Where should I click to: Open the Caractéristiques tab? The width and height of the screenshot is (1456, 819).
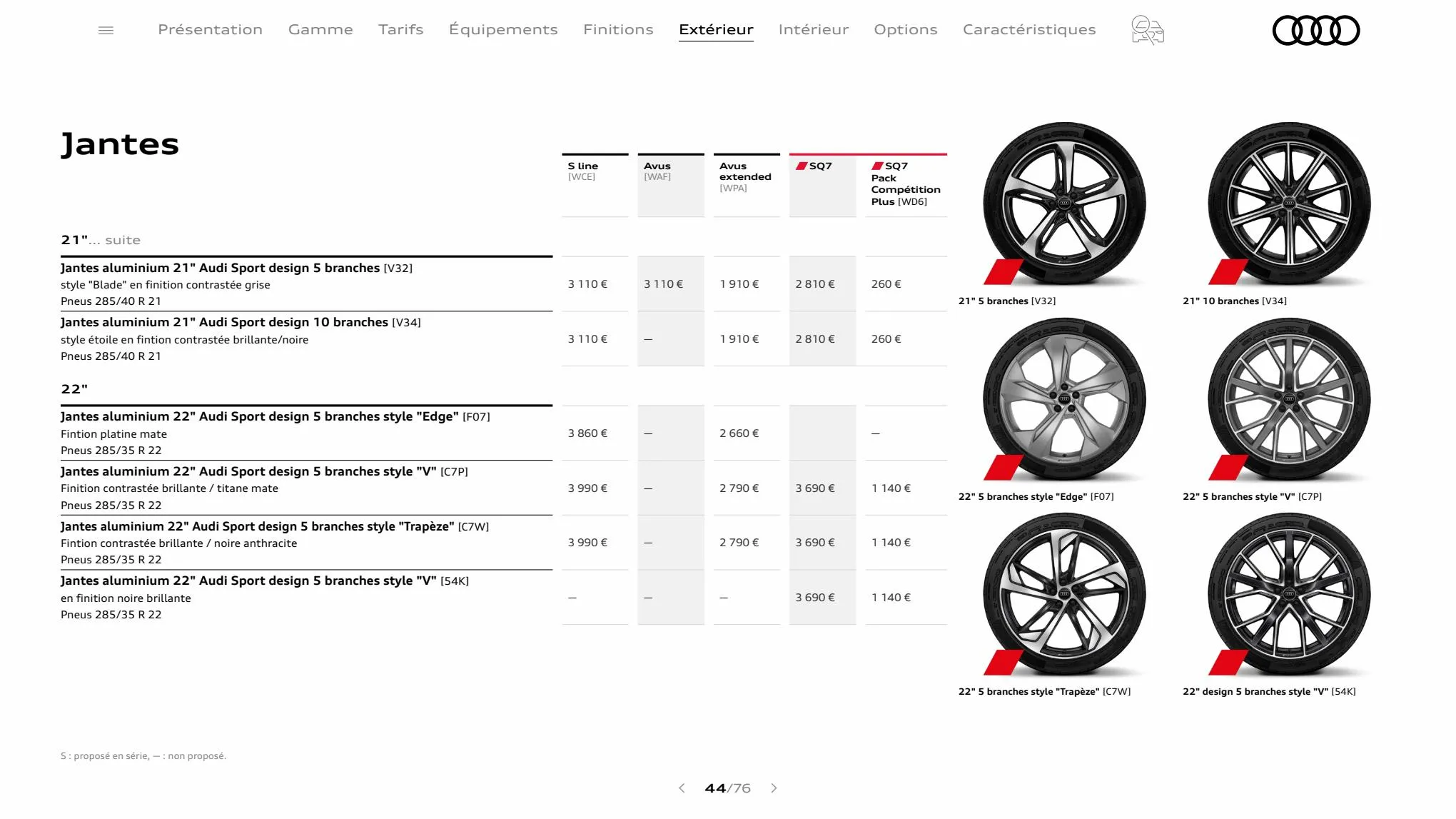pyautogui.click(x=1029, y=29)
